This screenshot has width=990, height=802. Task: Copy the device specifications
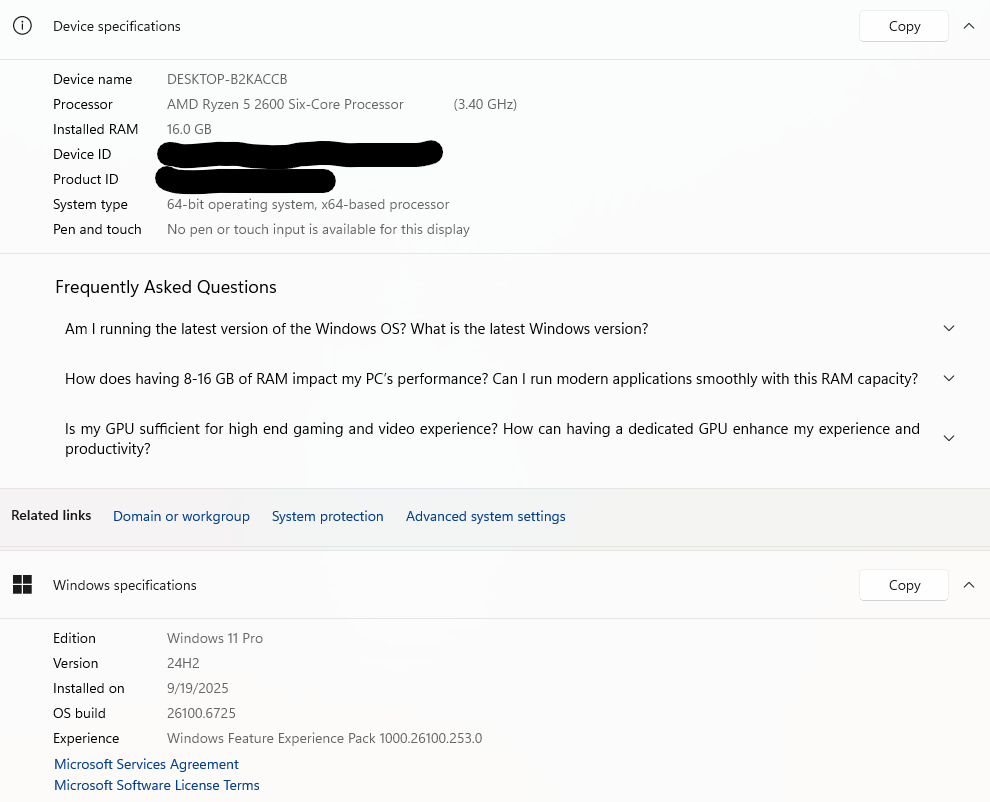click(x=904, y=26)
